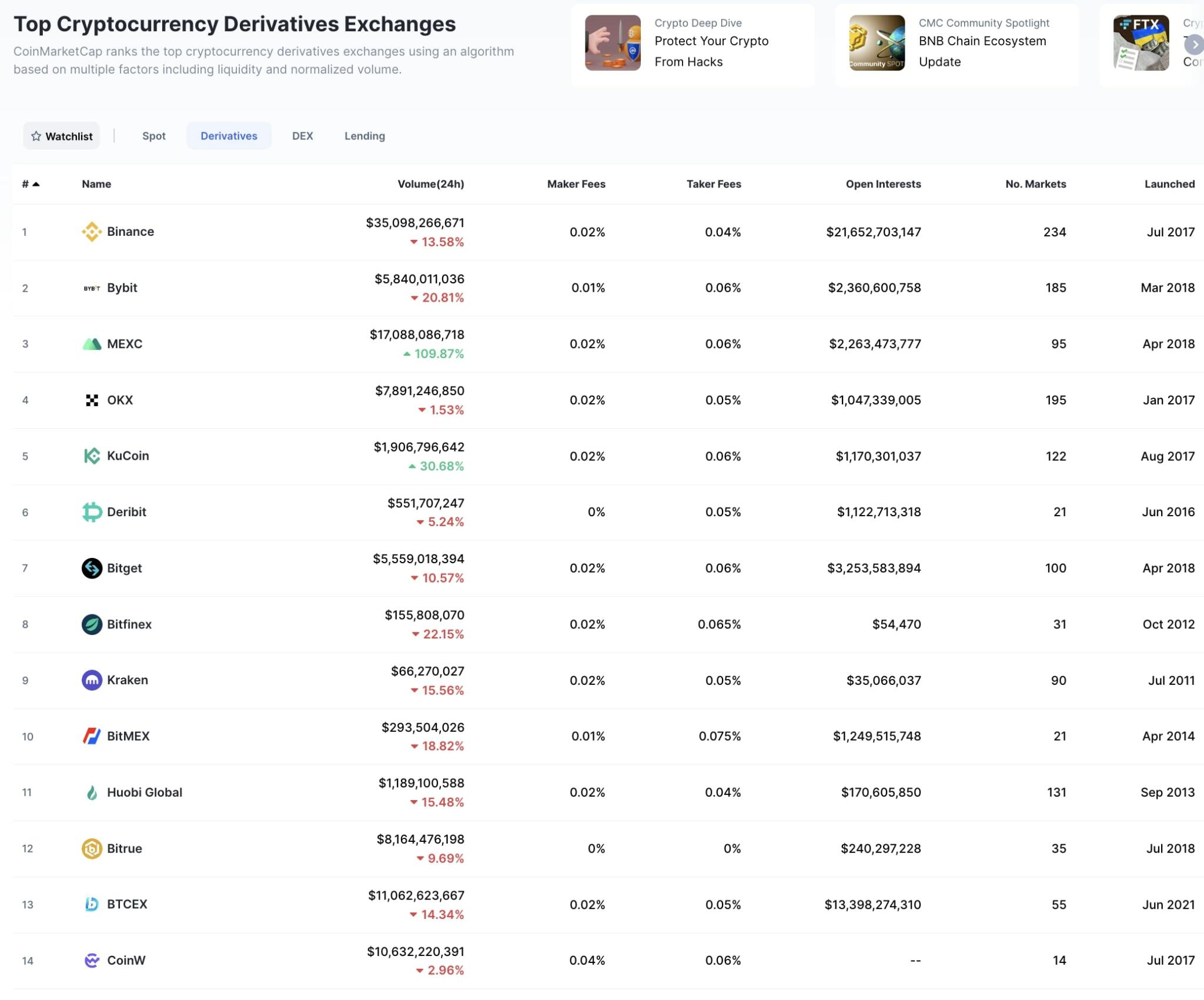Open the Lending tab

364,136
